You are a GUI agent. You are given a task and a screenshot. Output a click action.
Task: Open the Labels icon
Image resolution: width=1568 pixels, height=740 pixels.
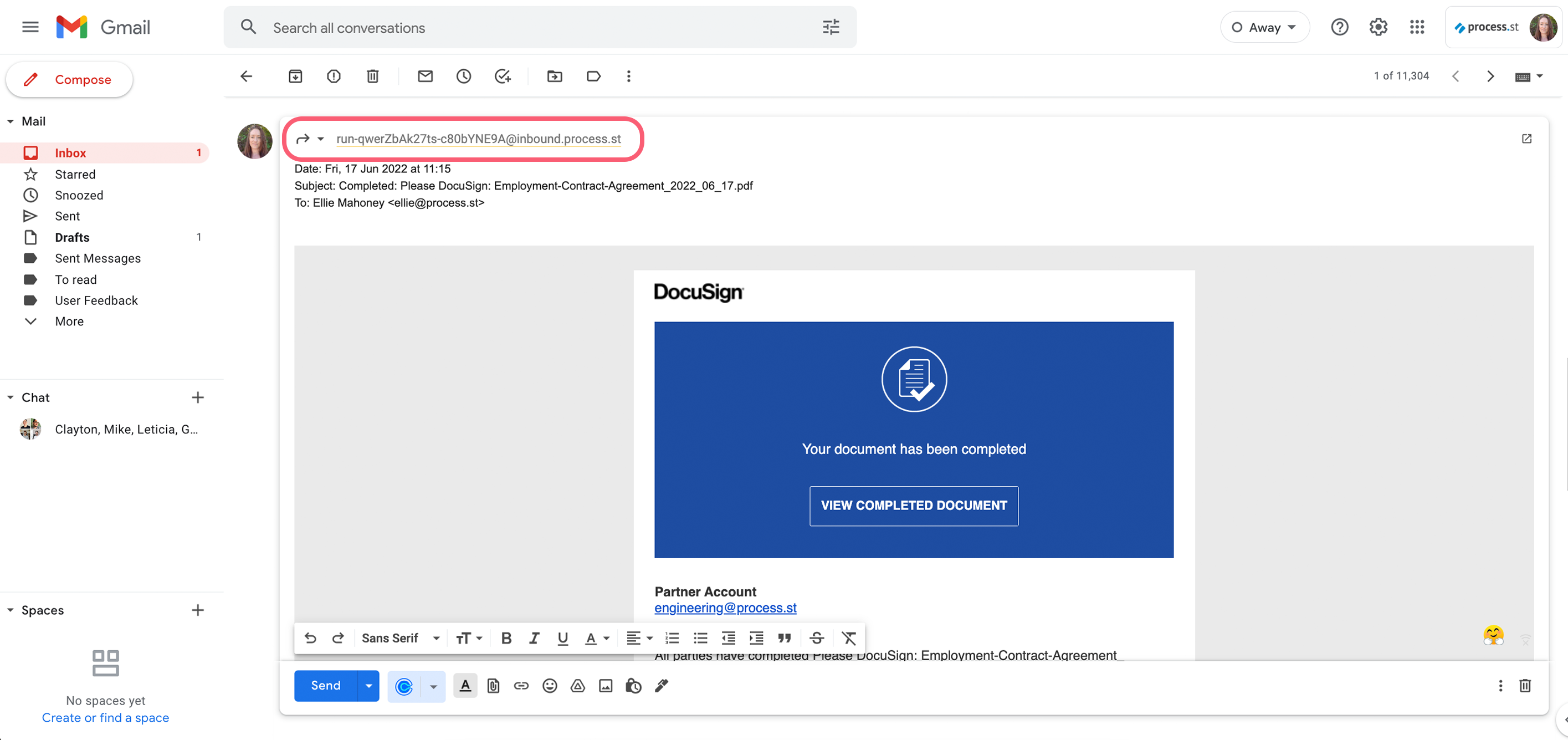(593, 76)
